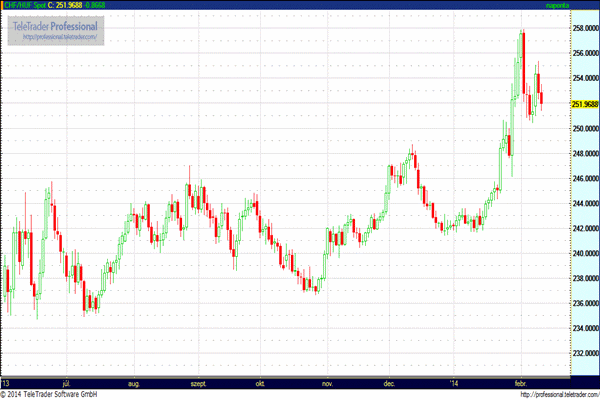Select the dec. marker on time axis
The image size is (600, 400).
point(389,384)
